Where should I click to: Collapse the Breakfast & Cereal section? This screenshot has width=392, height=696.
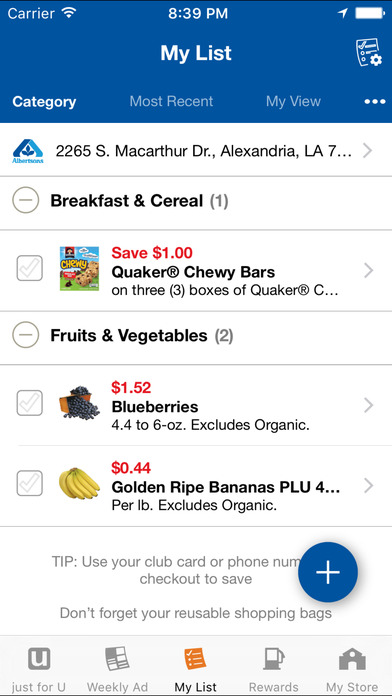point(26,200)
